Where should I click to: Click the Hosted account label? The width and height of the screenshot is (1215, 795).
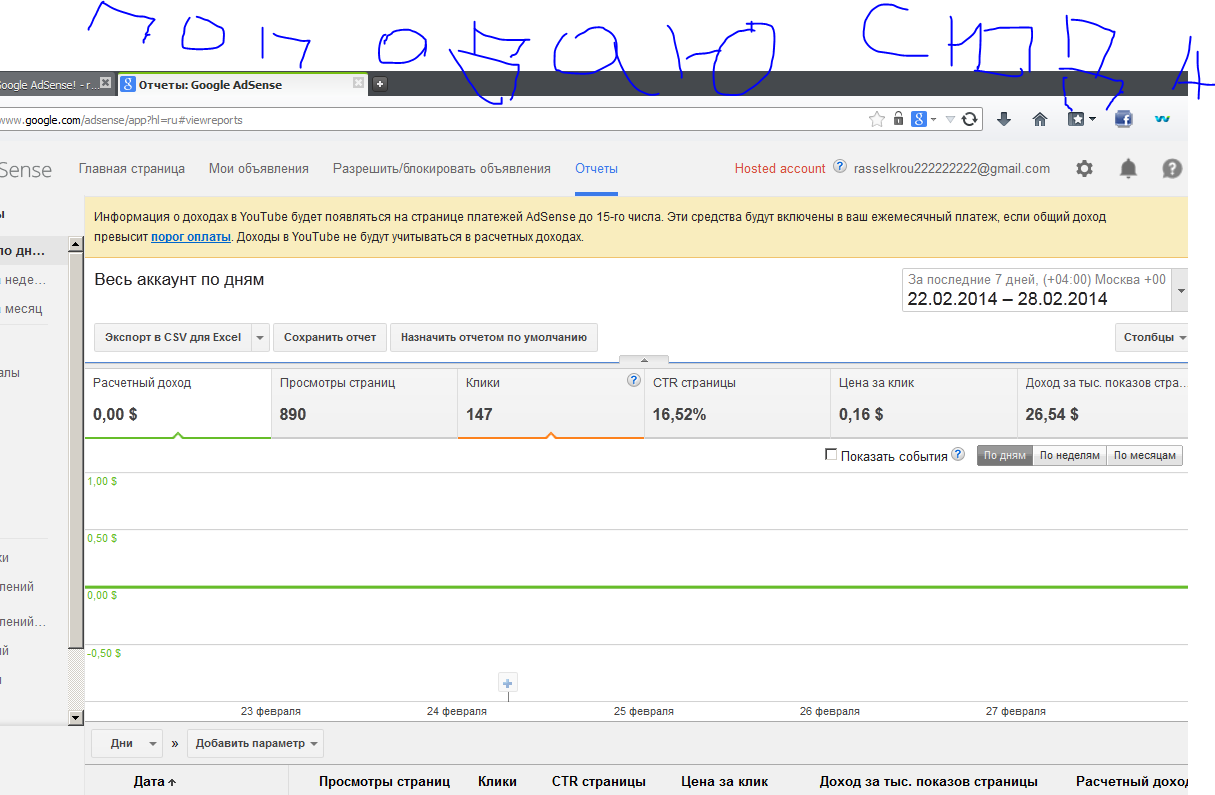coord(780,168)
